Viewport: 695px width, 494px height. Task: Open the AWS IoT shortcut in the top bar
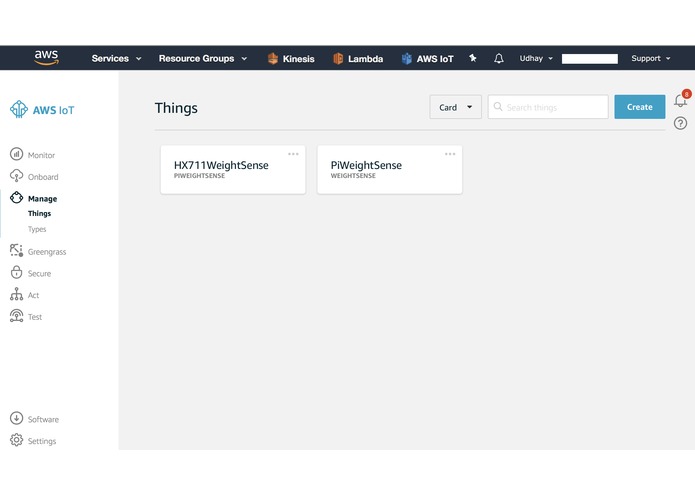pos(427,58)
